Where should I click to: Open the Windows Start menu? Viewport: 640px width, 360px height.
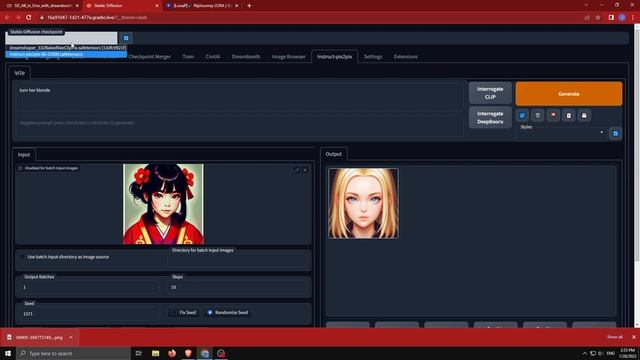tap(8, 353)
